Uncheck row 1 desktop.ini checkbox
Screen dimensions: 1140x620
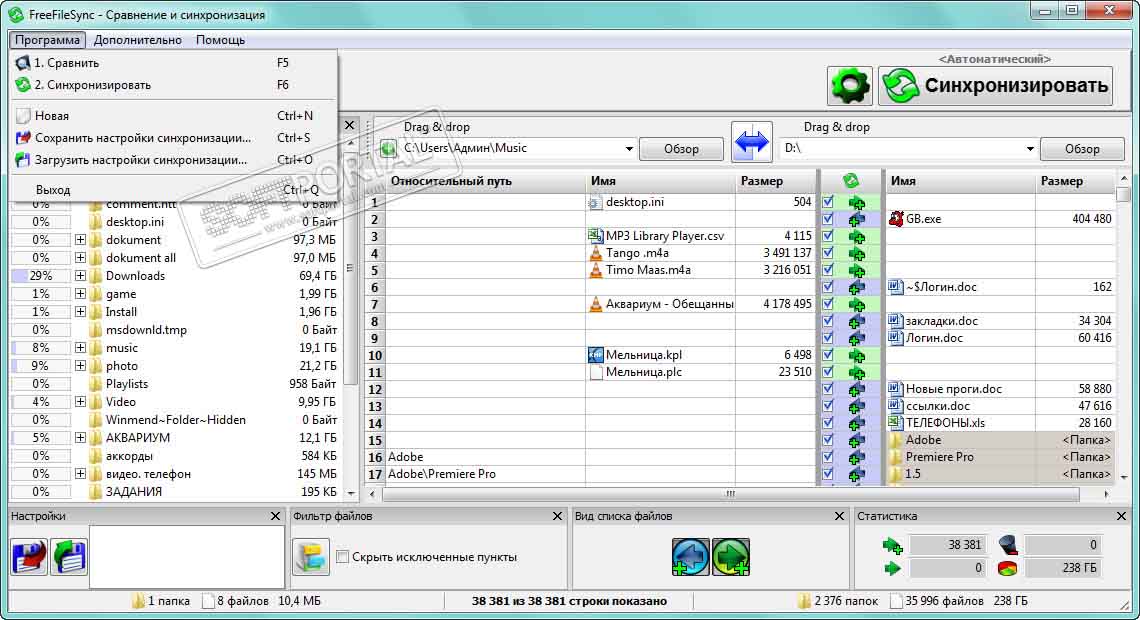pos(828,202)
